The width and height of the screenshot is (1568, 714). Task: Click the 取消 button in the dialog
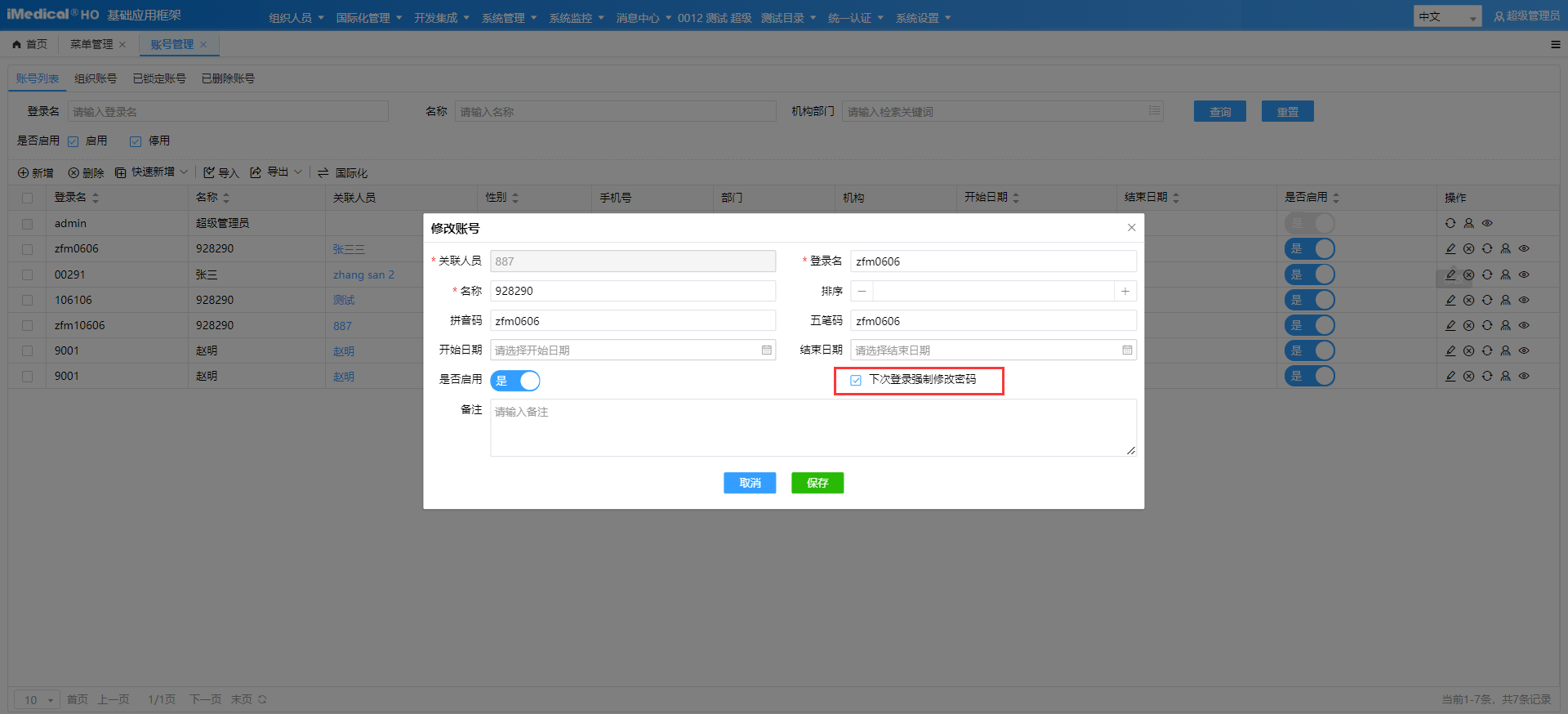point(750,483)
